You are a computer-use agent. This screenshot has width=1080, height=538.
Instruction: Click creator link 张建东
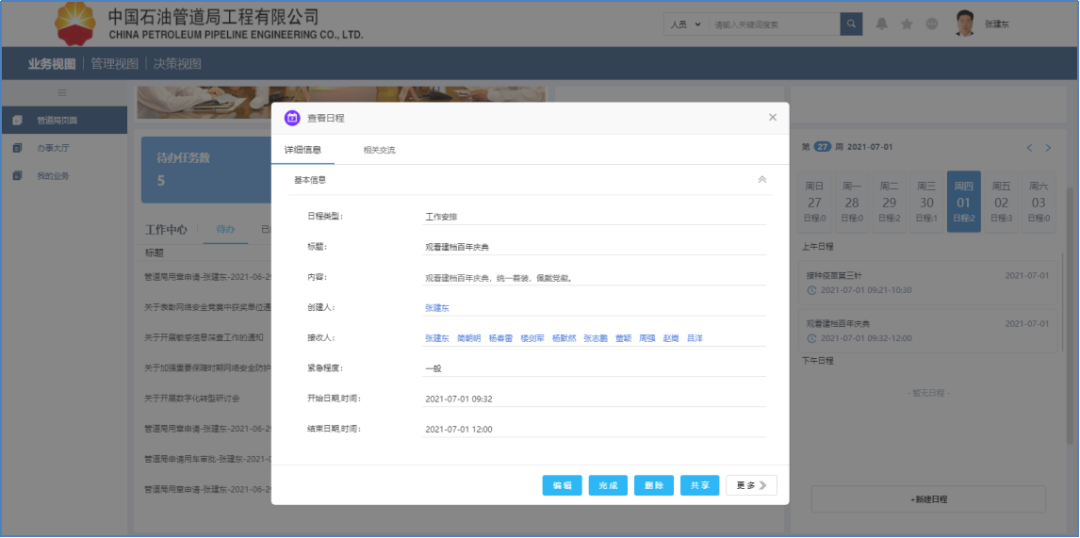click(x=437, y=308)
